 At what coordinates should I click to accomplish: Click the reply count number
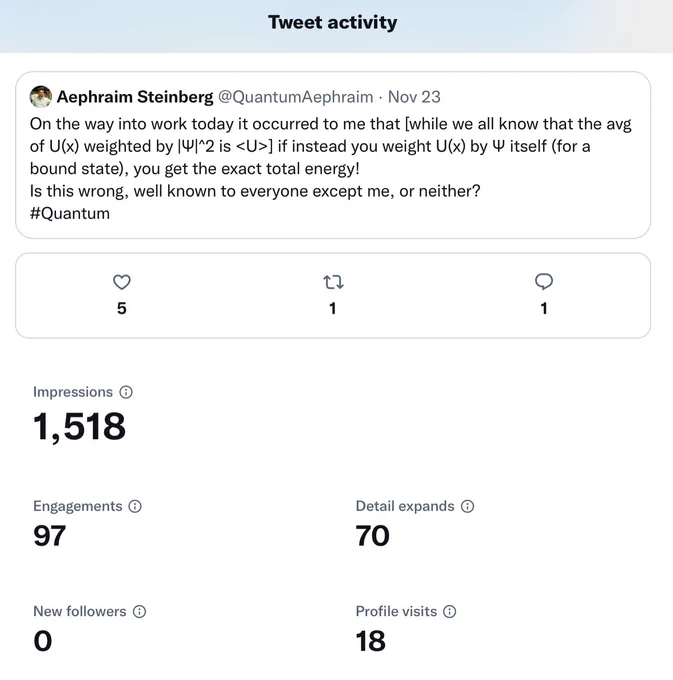(x=544, y=308)
